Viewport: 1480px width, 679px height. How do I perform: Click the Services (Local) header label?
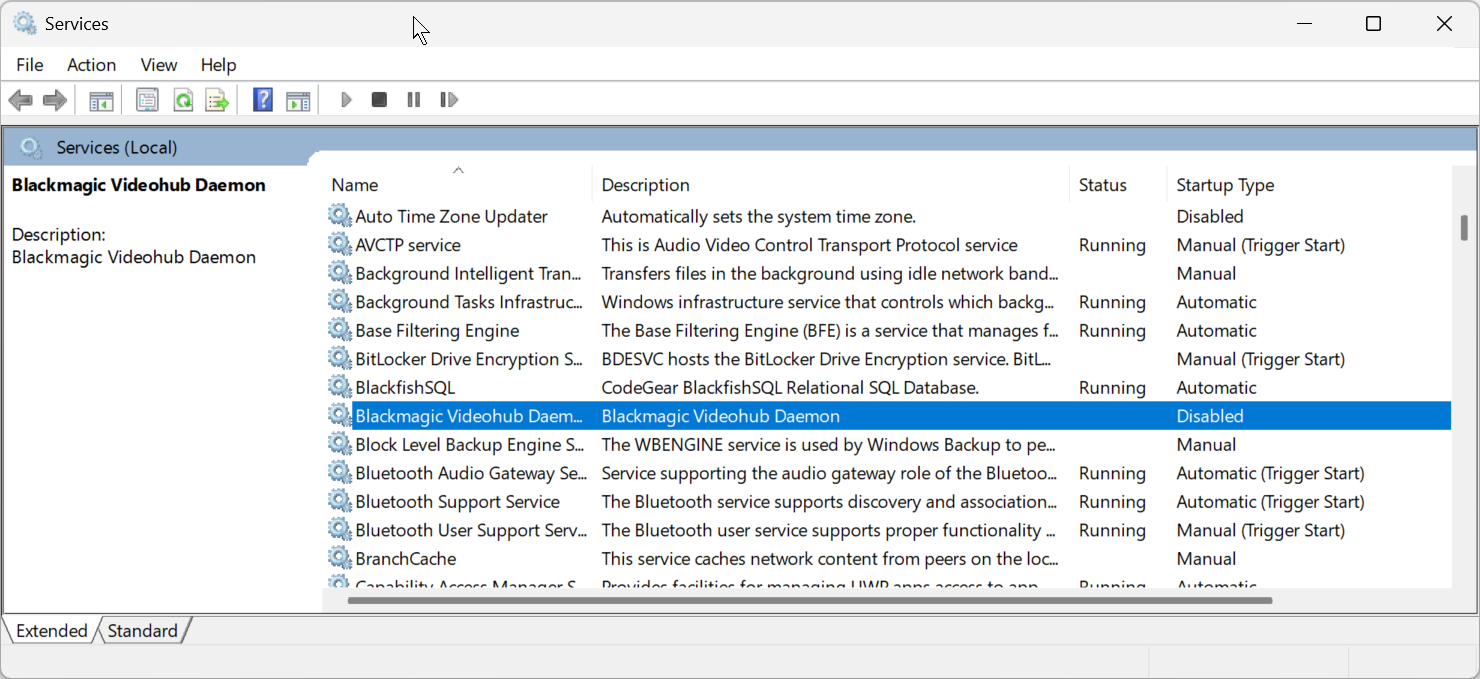(117, 148)
